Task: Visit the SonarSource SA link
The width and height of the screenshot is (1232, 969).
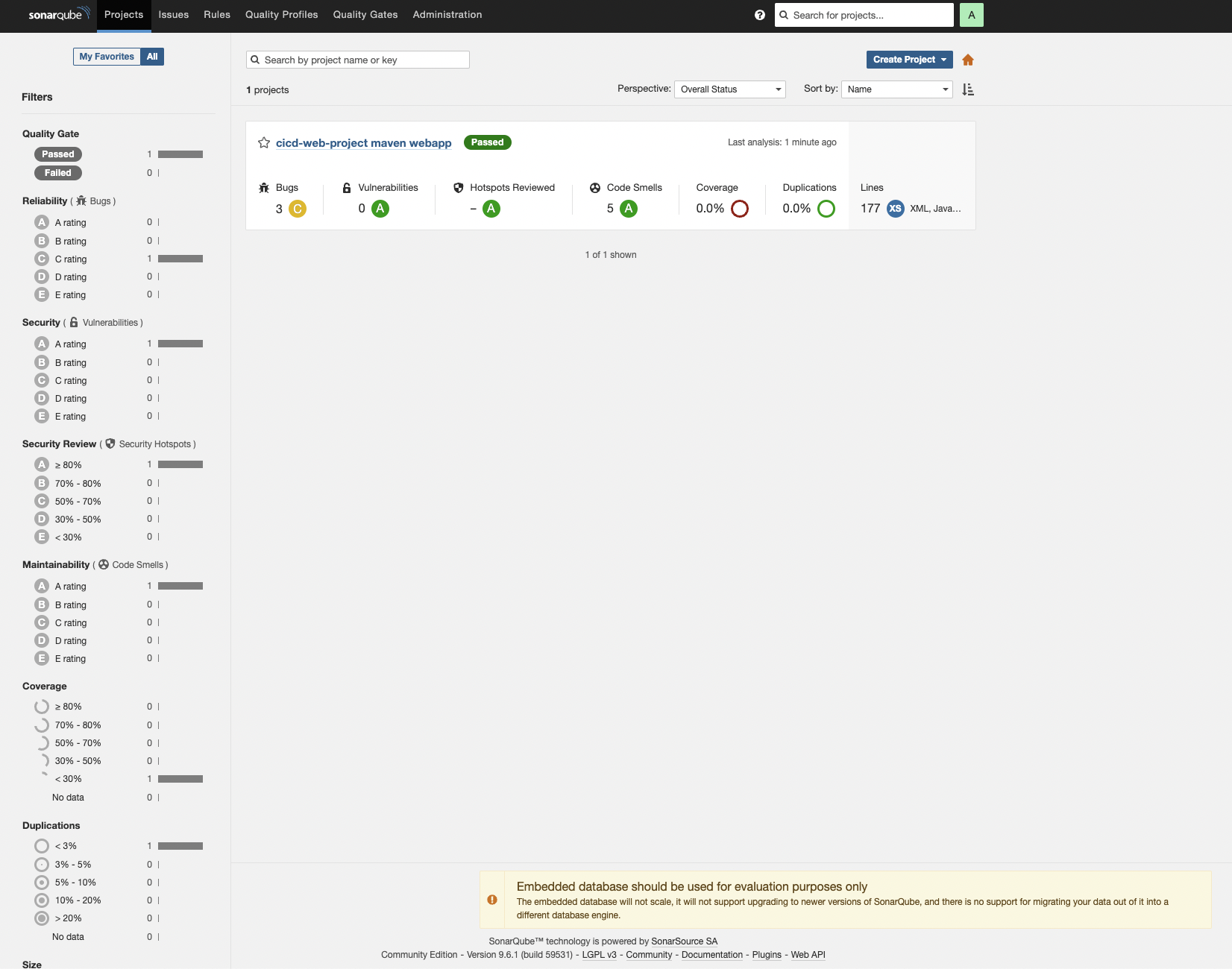Action: point(685,941)
